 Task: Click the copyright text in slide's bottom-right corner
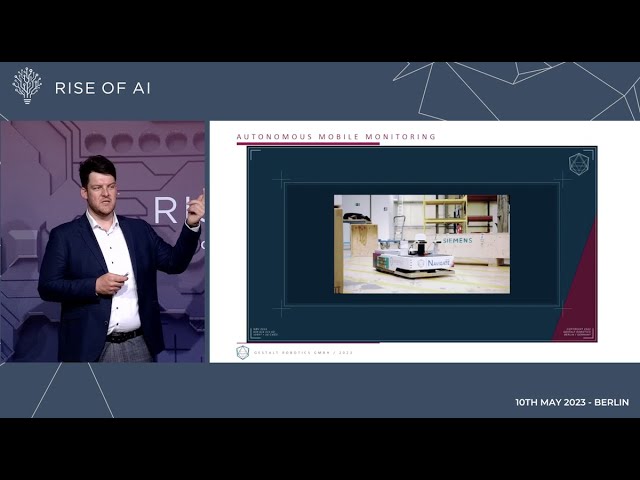[580, 332]
